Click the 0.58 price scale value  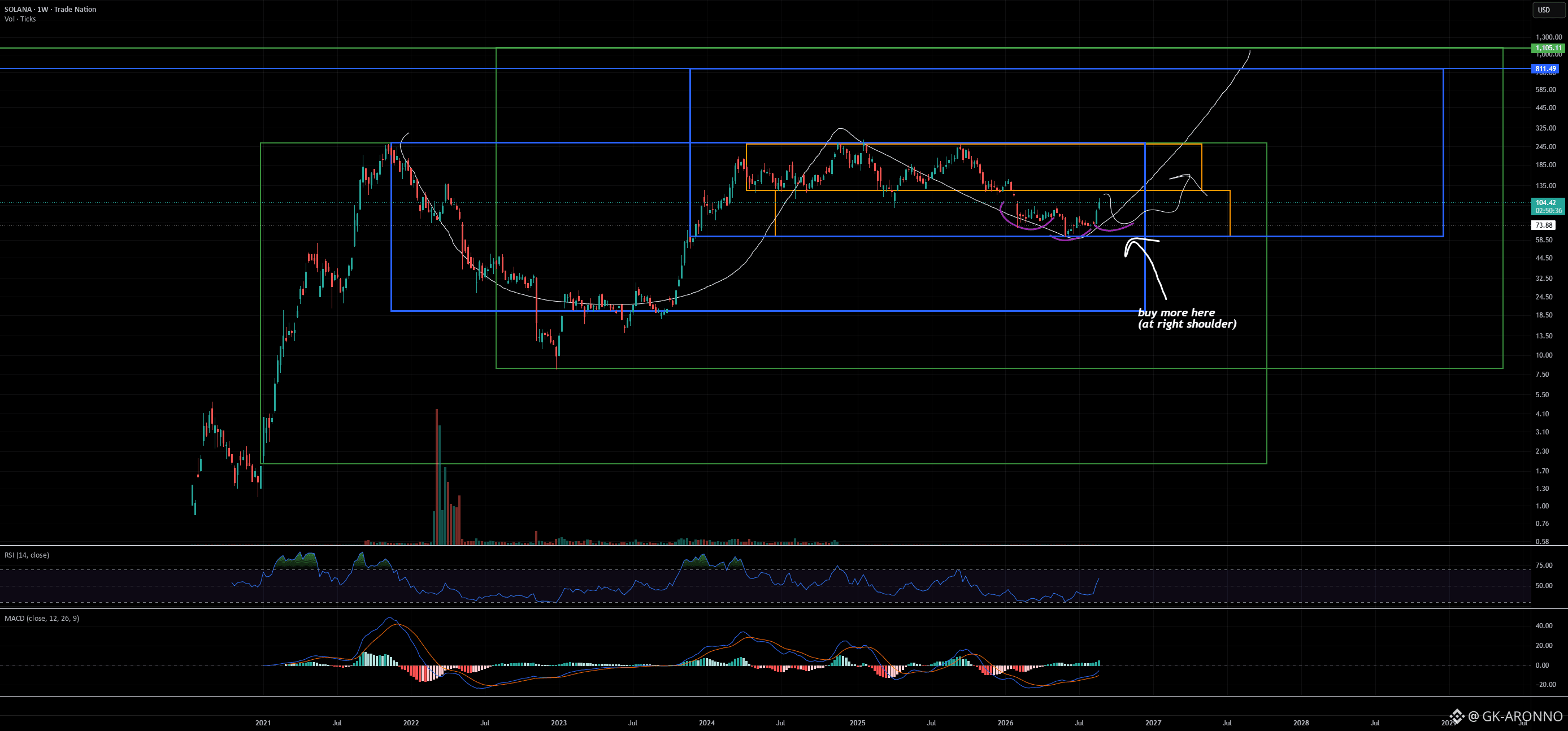[x=1542, y=542]
